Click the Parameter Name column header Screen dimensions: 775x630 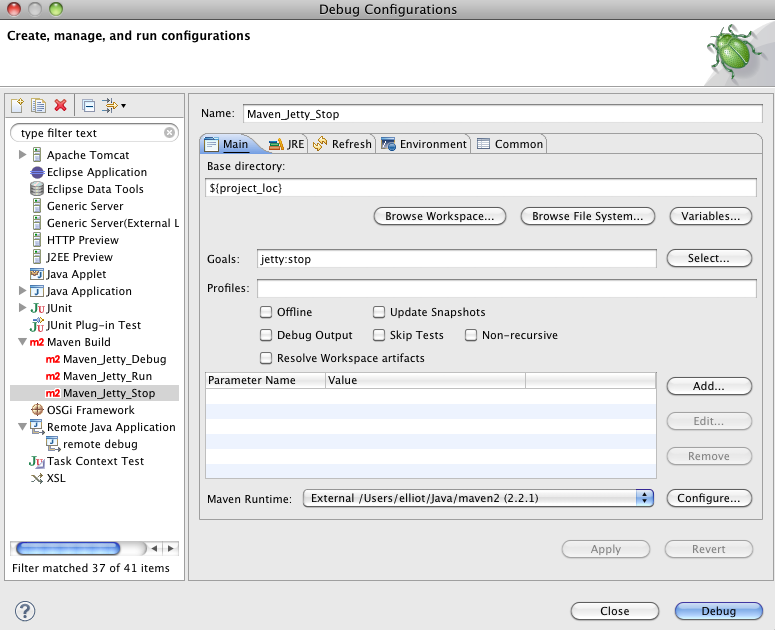point(265,380)
